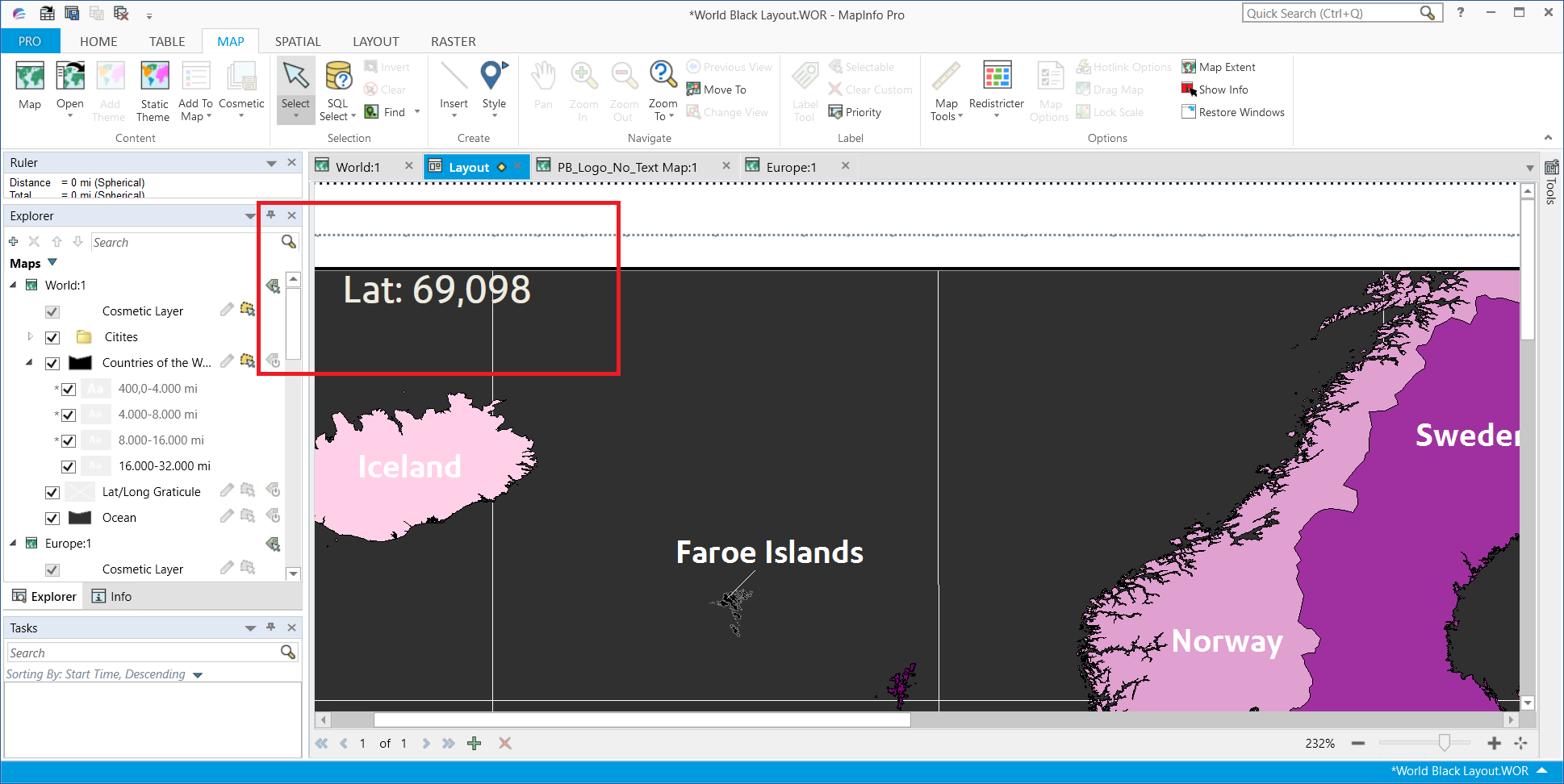Open the SPATIAL ribbon tab
This screenshot has height=784, width=1564.
tap(297, 41)
